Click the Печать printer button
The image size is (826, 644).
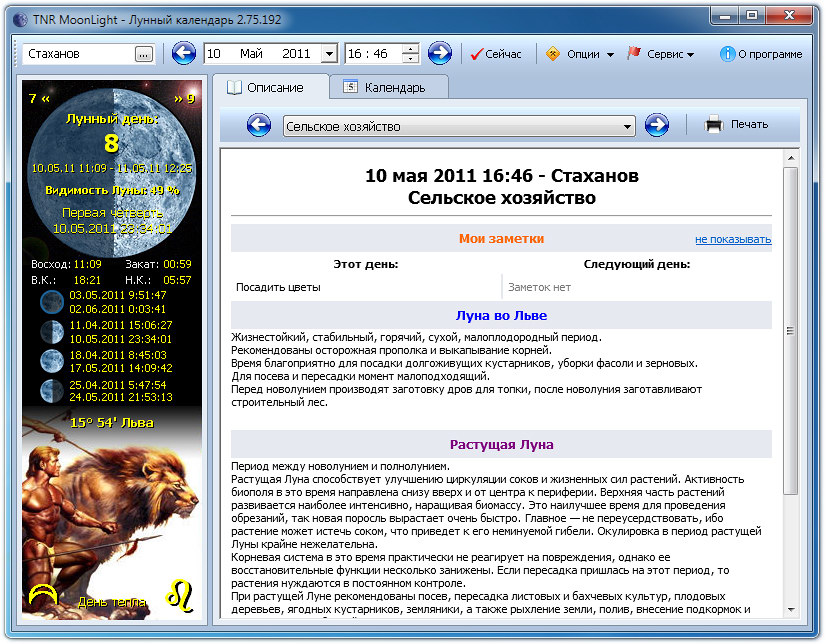[736, 125]
